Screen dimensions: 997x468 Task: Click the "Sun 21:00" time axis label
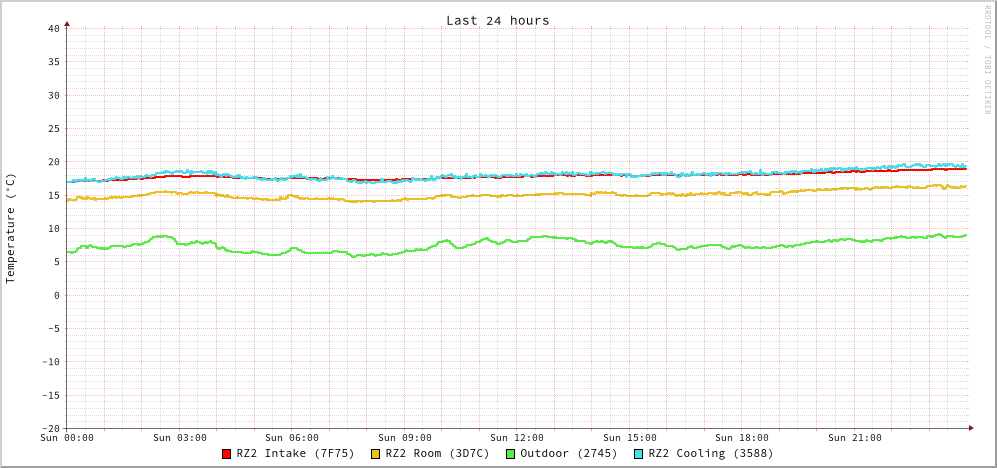[x=855, y=438]
